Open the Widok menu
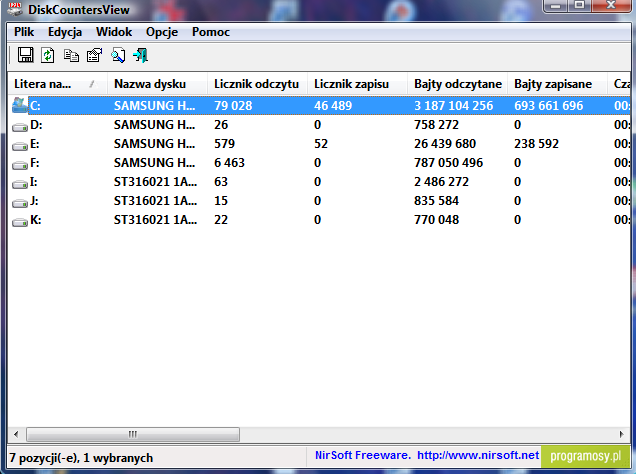636x474 pixels. [114, 32]
